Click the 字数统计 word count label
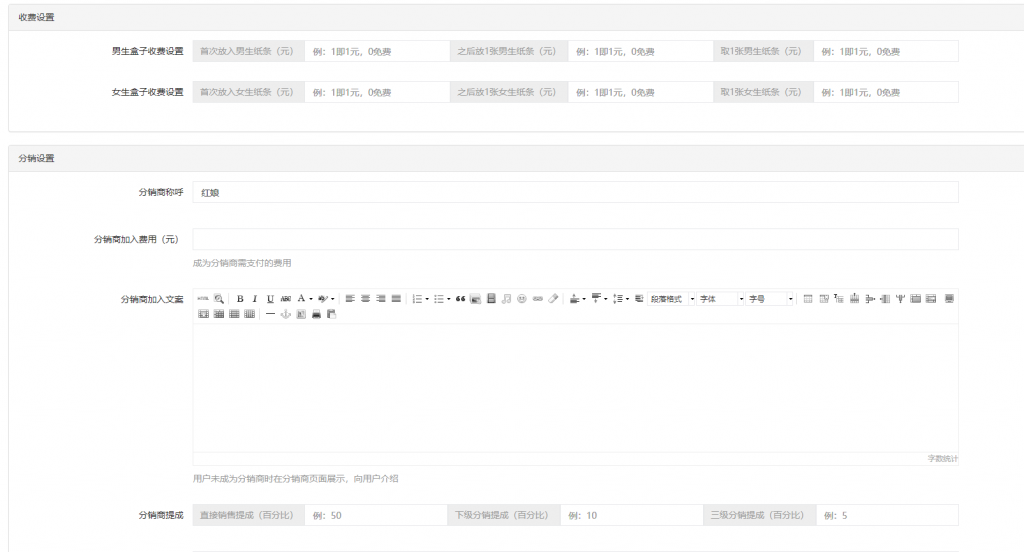1024x552 pixels. (x=942, y=459)
